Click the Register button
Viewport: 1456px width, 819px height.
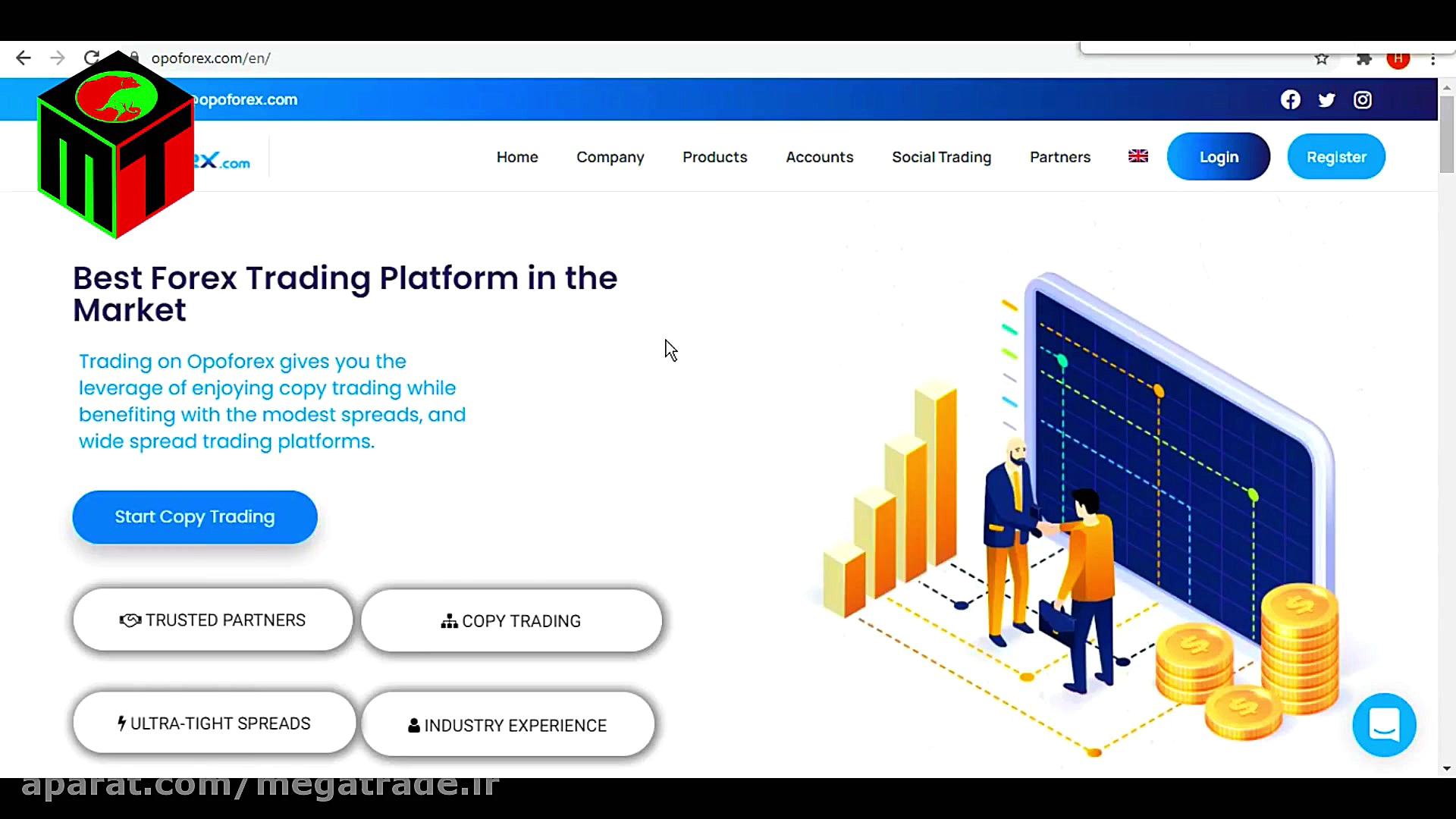pos(1336,157)
